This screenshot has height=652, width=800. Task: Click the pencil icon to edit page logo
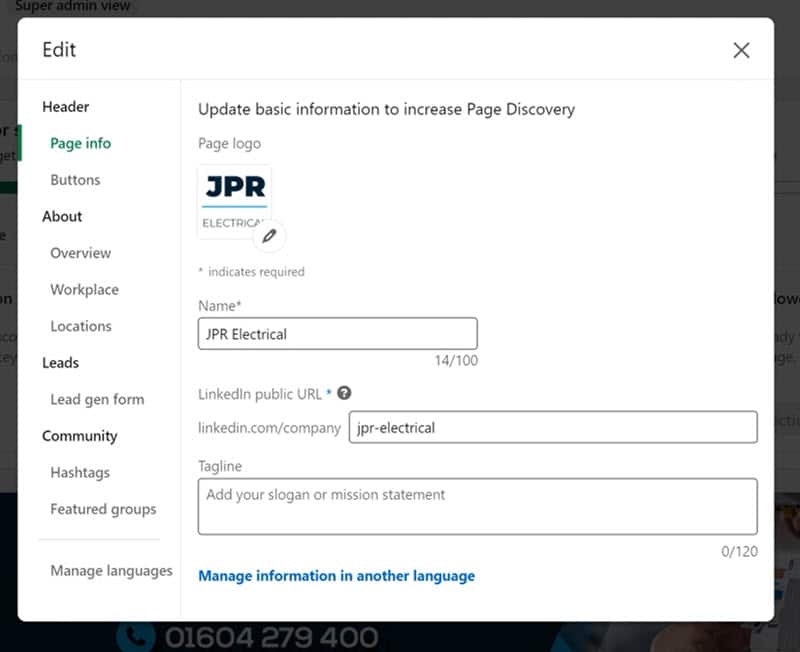(x=269, y=236)
